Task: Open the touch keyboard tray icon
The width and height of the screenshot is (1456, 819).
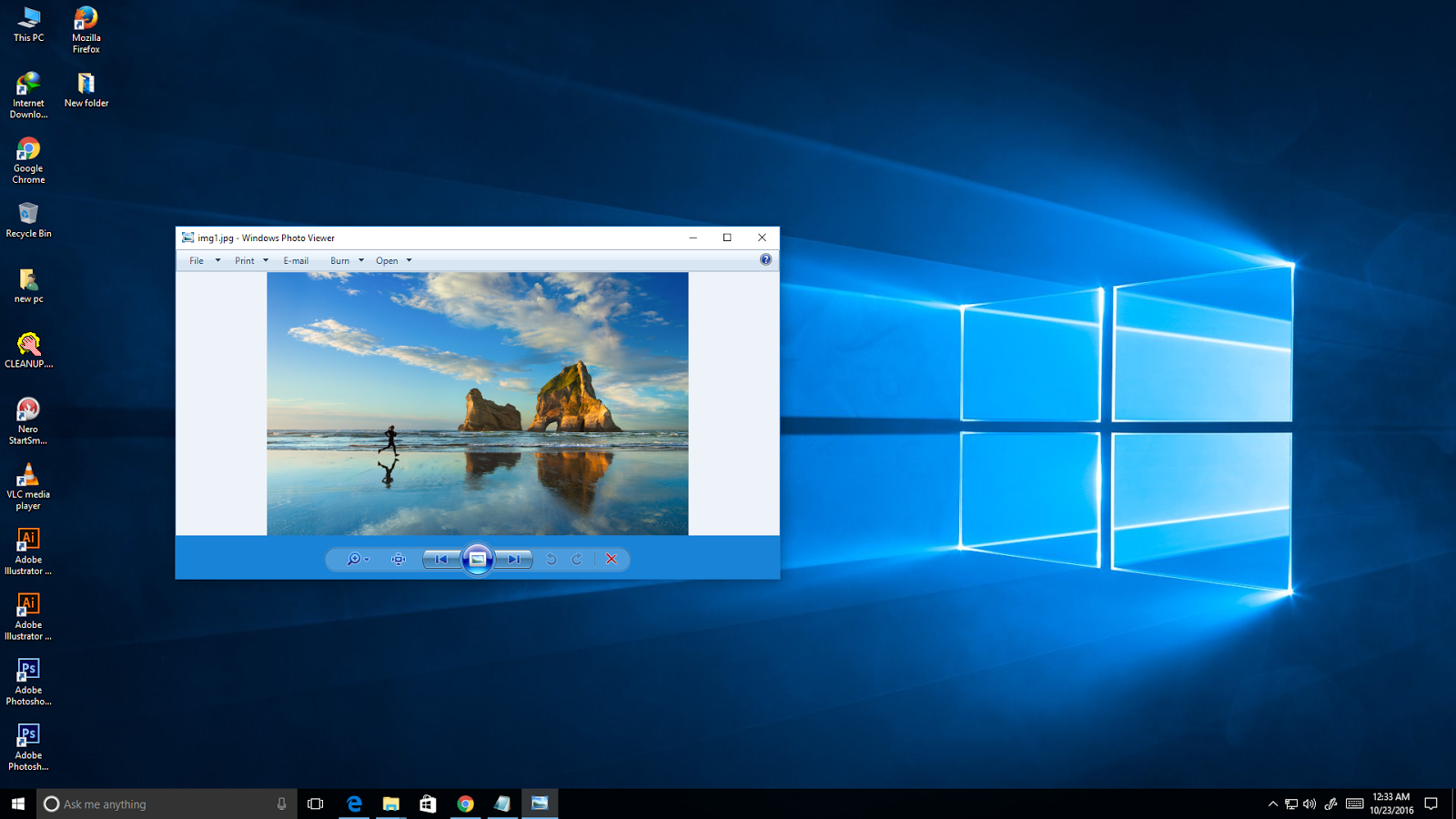Action: (x=1354, y=804)
